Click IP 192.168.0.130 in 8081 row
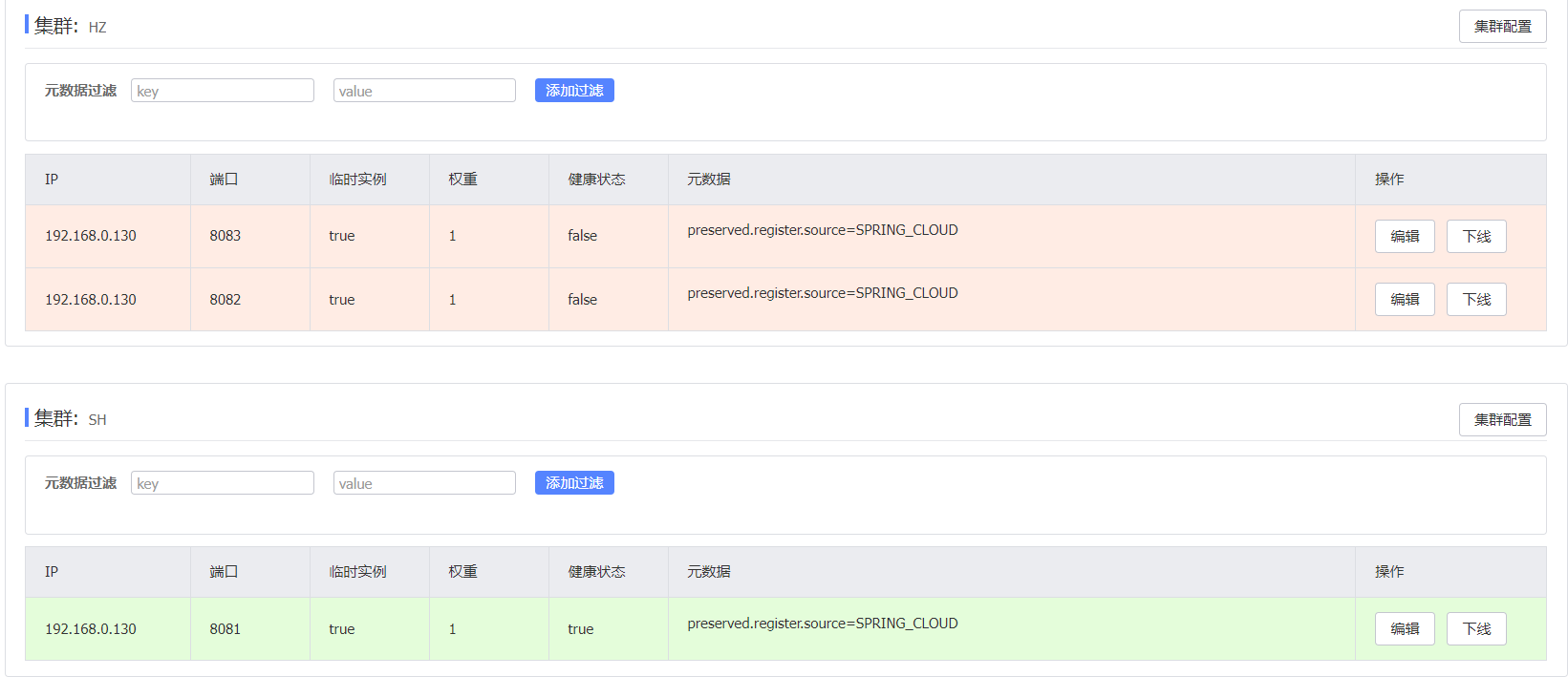 click(x=91, y=629)
